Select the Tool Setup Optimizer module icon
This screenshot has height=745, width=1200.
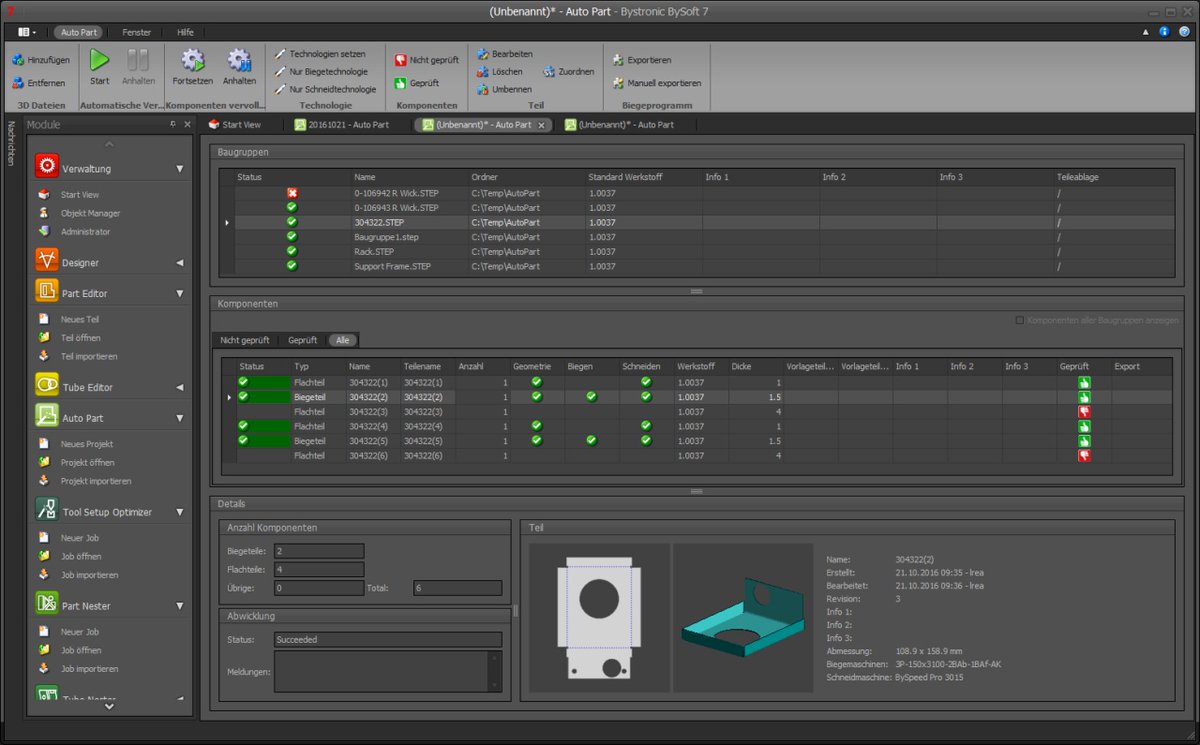point(47,511)
